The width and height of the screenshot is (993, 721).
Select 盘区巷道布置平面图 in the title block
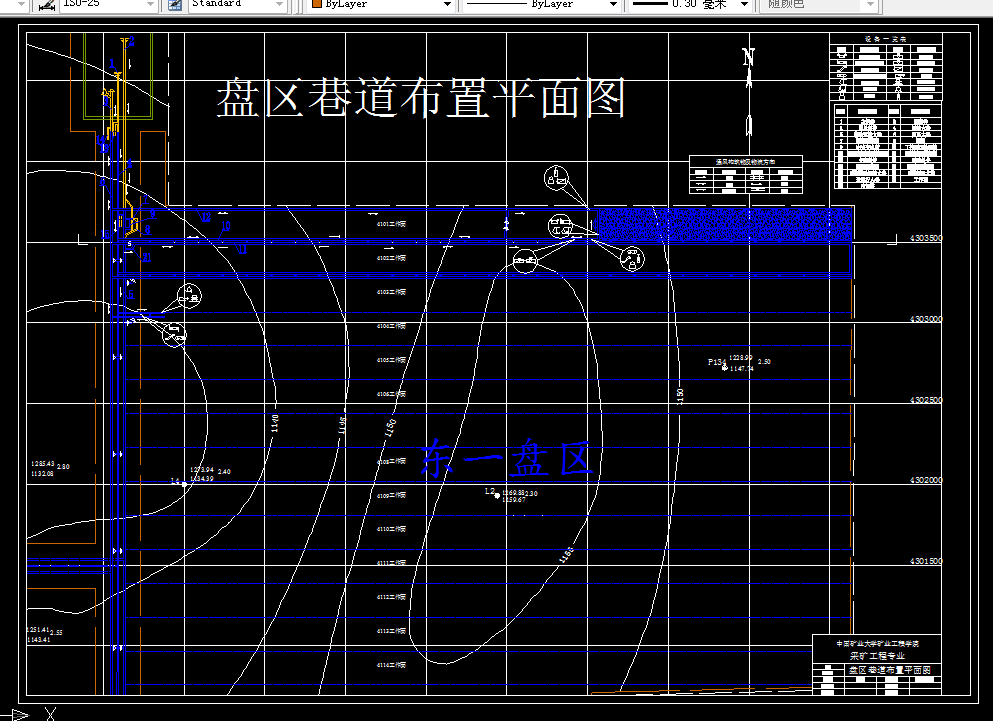pos(890,670)
